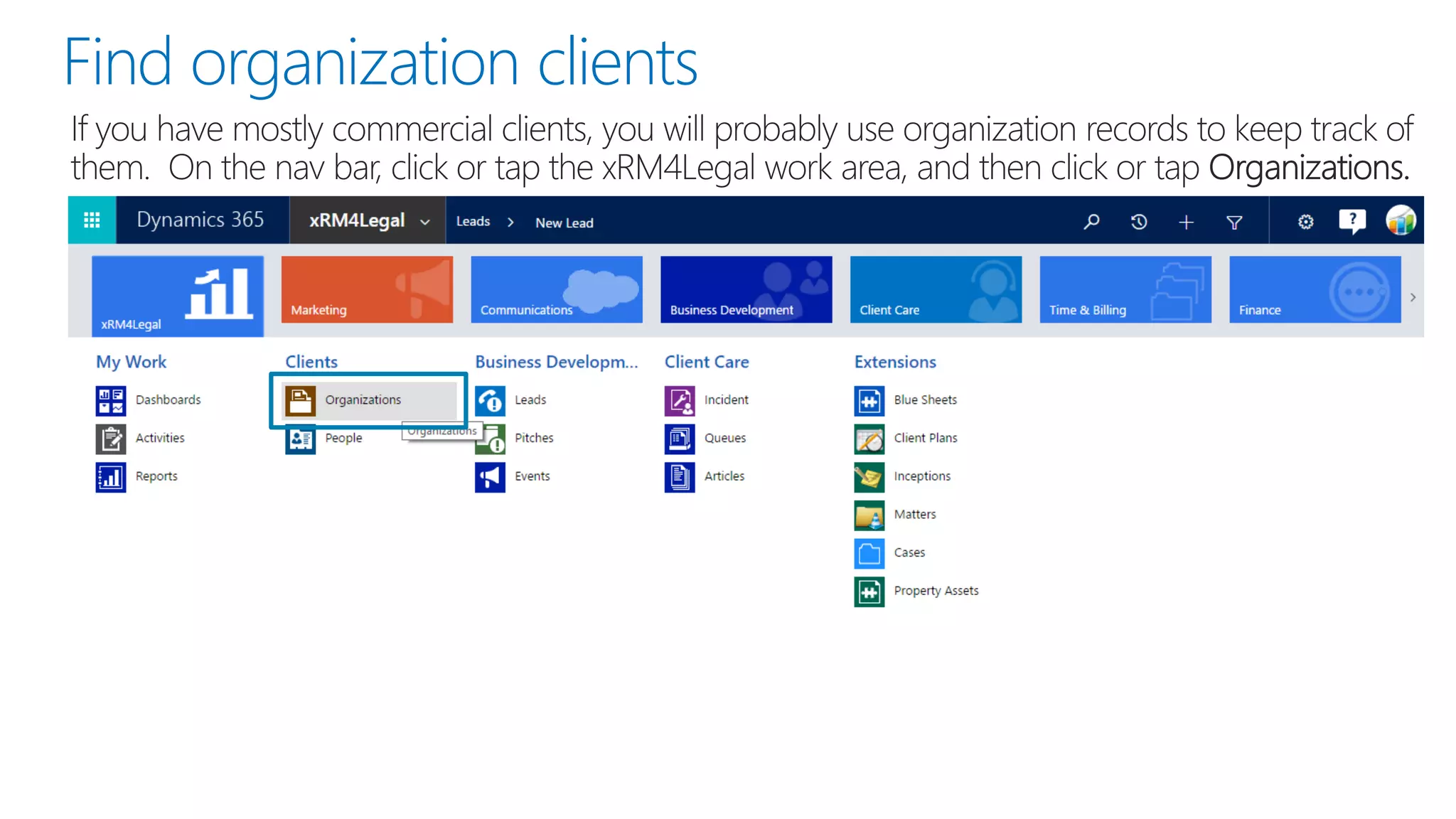Click the Reports chart icon
This screenshot has width=1456, height=819.
click(x=111, y=477)
